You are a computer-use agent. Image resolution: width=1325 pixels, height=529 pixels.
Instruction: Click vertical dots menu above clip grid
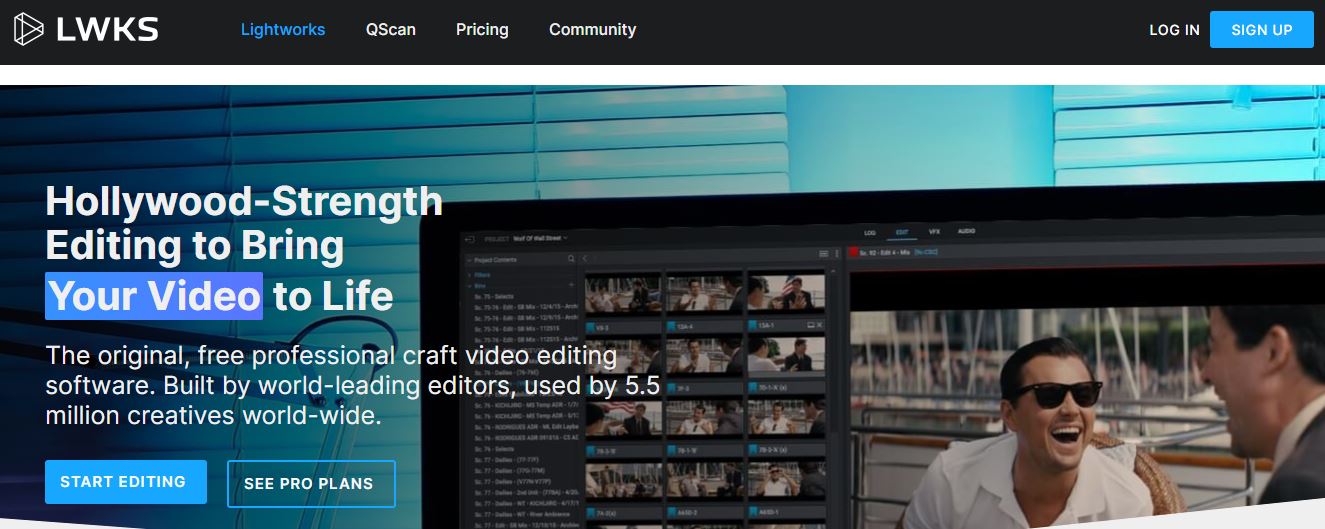pyautogui.click(x=837, y=254)
